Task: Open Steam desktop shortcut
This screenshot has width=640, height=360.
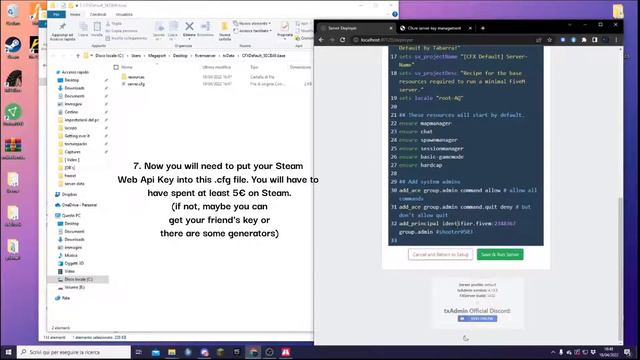Action: 13,48
